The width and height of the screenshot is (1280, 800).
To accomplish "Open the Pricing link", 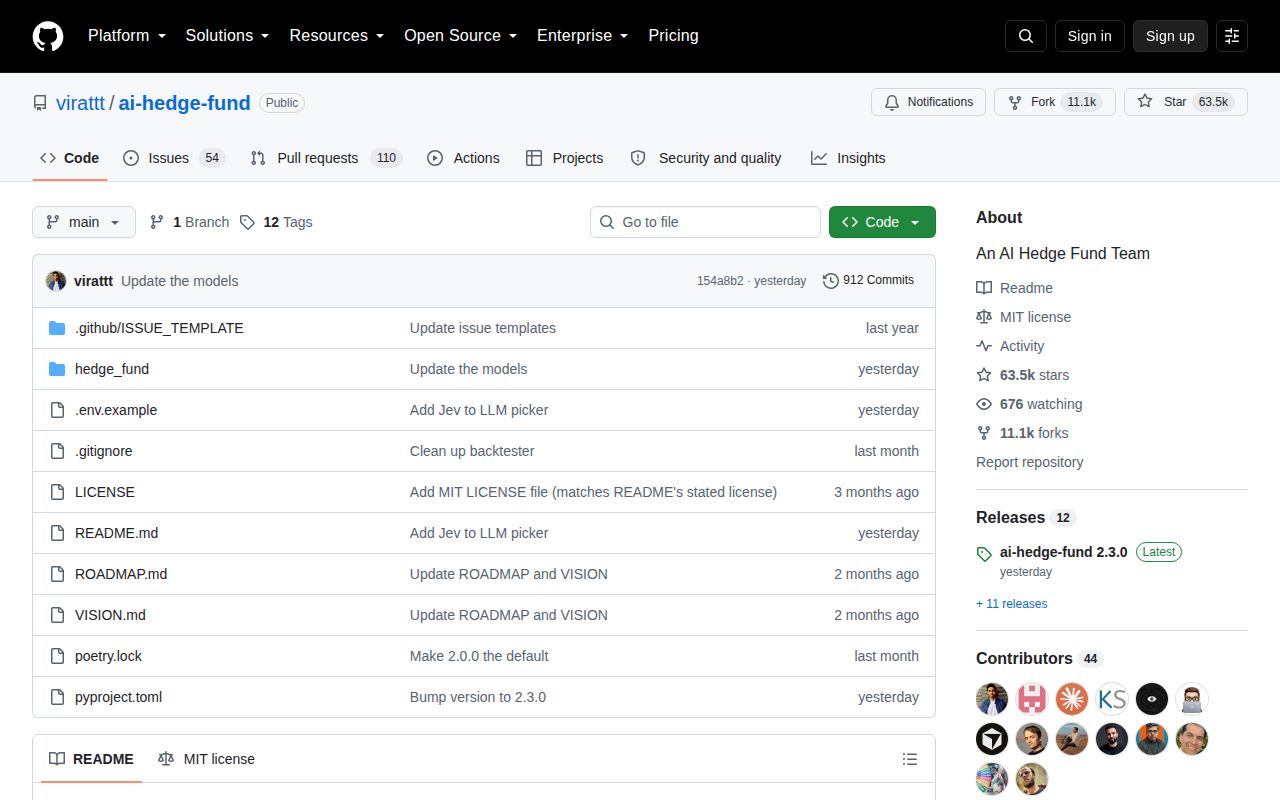I will pyautogui.click(x=673, y=36).
